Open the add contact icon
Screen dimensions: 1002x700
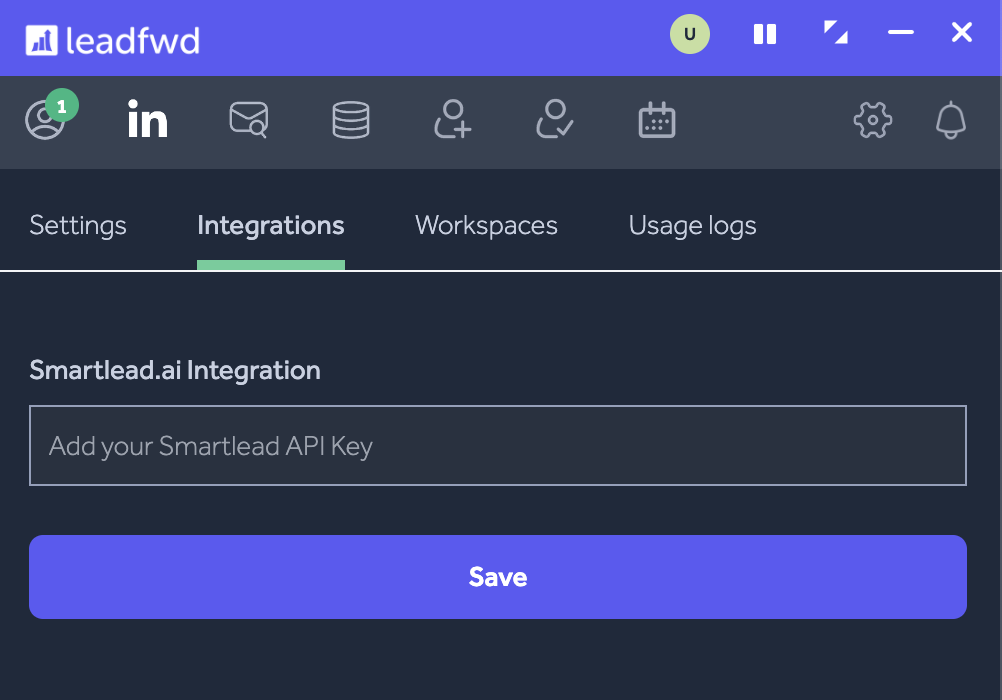point(452,120)
